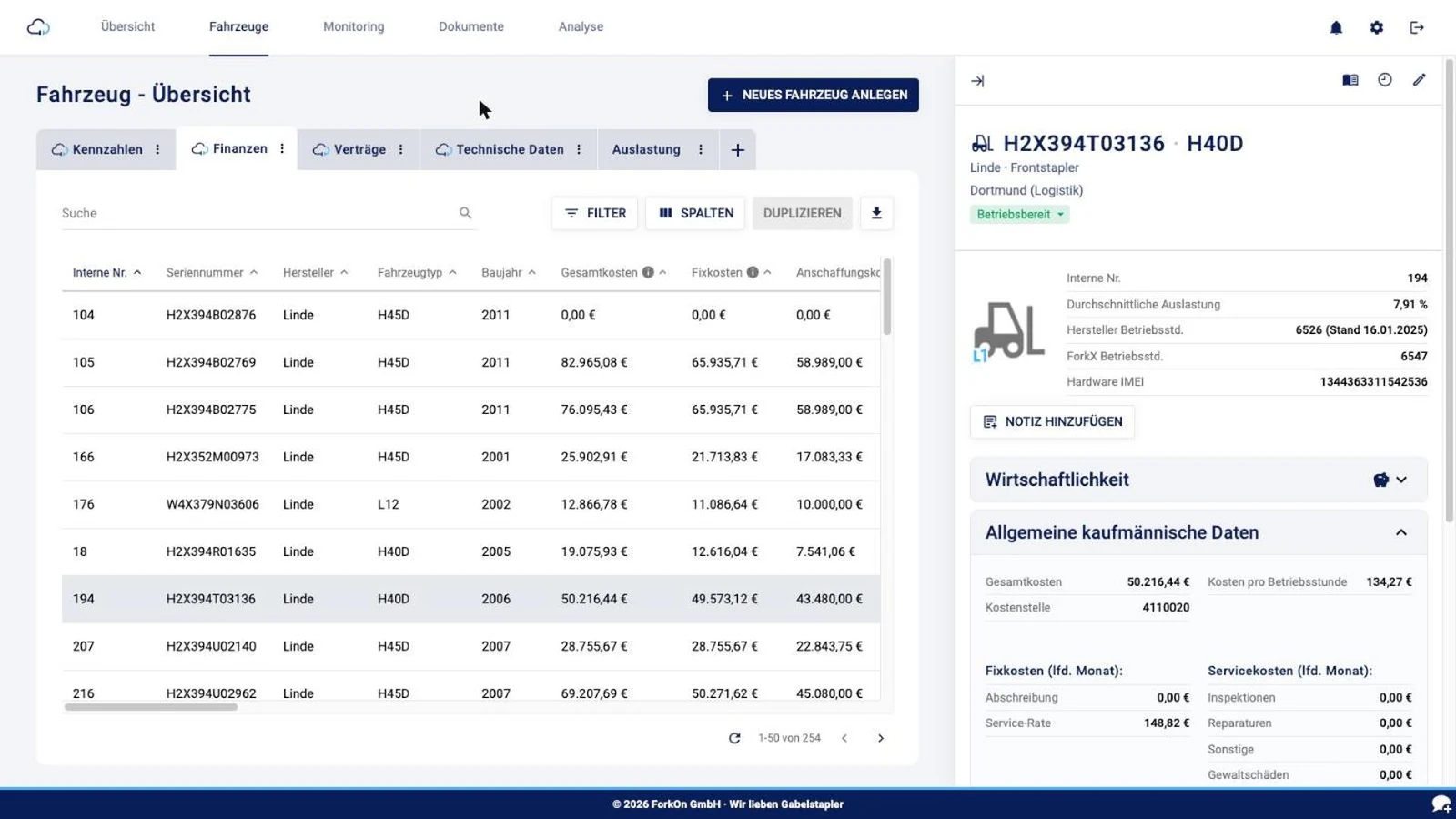Click the Duplizieren button
Viewport: 1456px width, 819px height.
(803, 213)
